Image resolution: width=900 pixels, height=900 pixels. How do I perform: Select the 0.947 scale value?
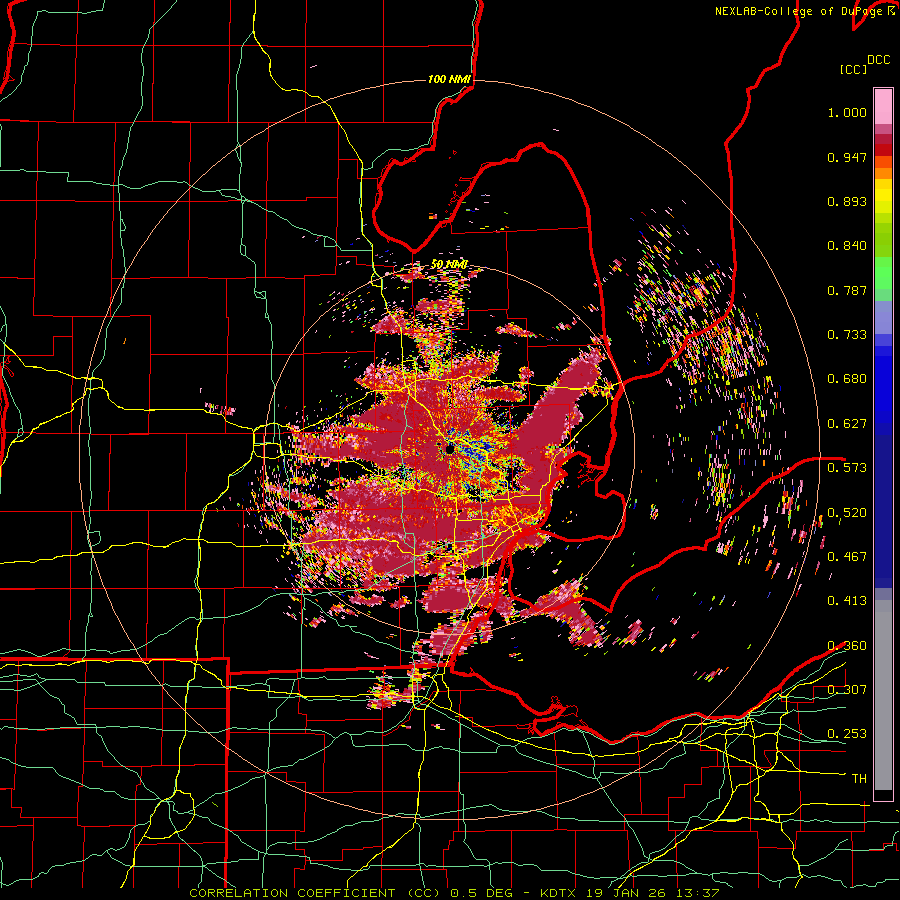[847, 157]
